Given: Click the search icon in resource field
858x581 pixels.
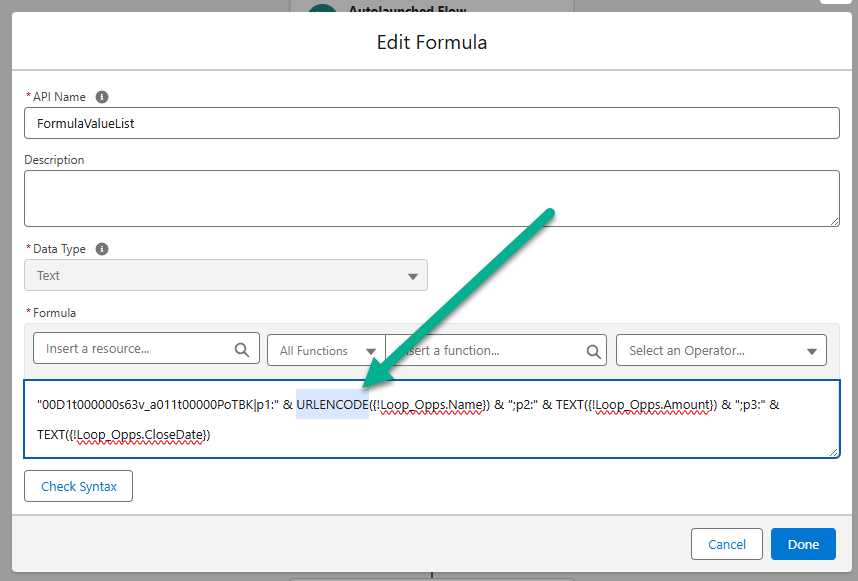Looking at the screenshot, I should [x=241, y=350].
